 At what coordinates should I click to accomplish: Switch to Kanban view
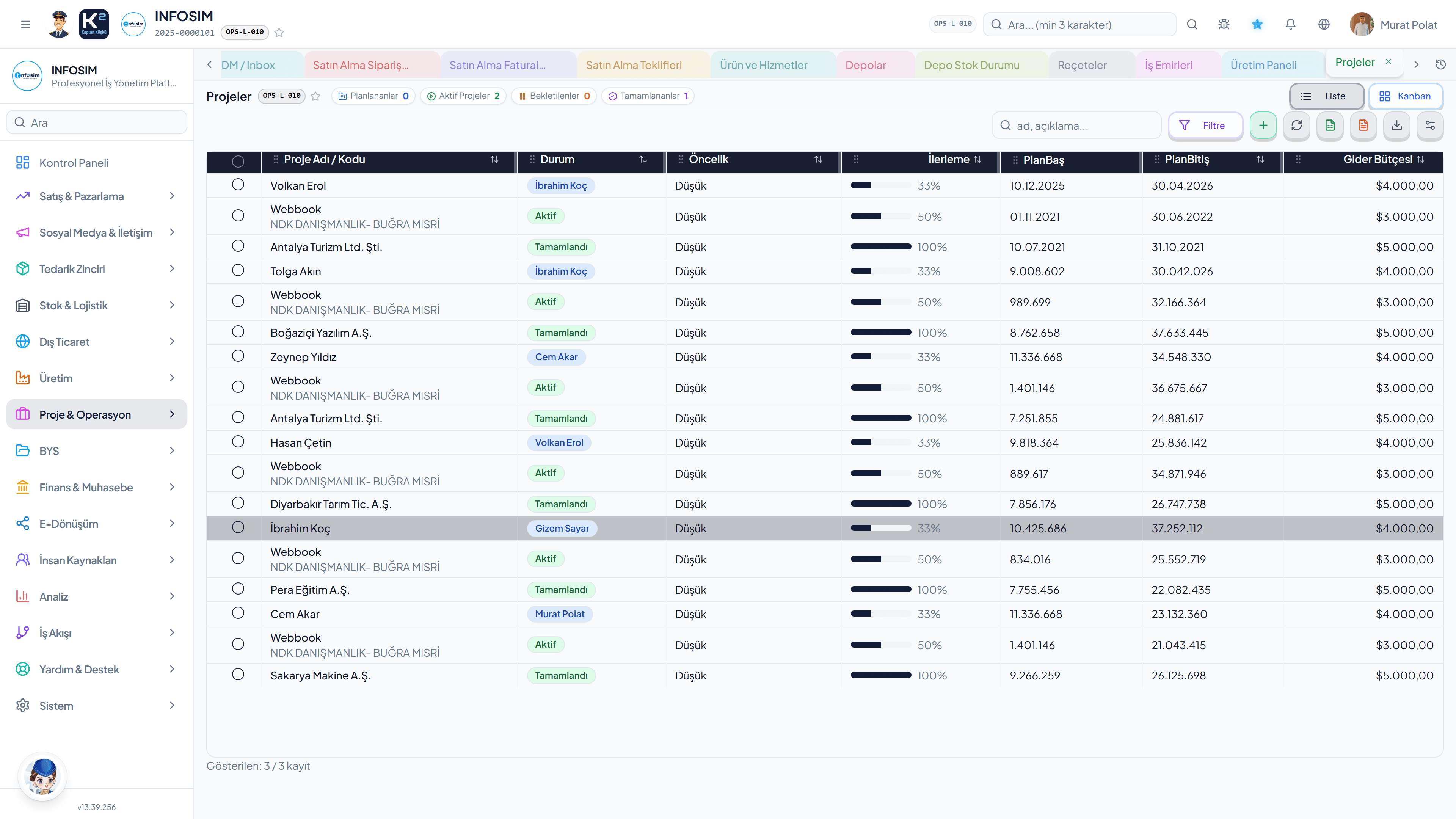(x=1404, y=96)
